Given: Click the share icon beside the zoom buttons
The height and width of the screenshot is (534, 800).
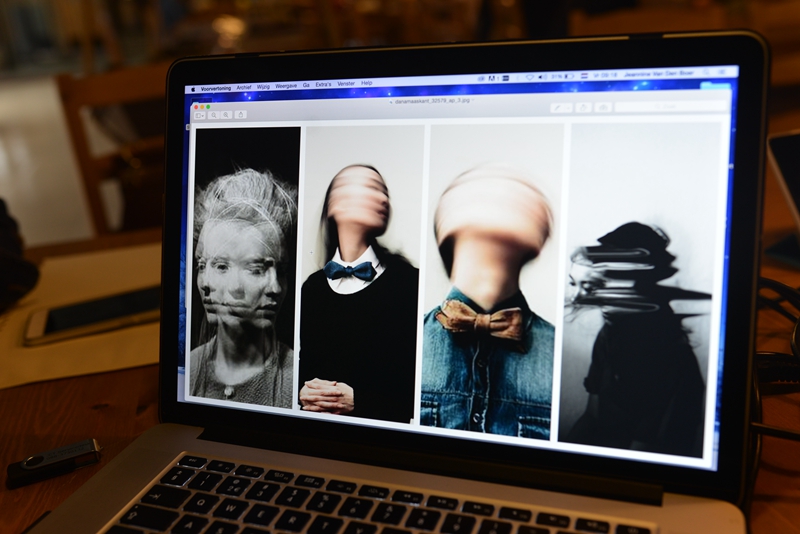Looking at the screenshot, I should point(241,114).
